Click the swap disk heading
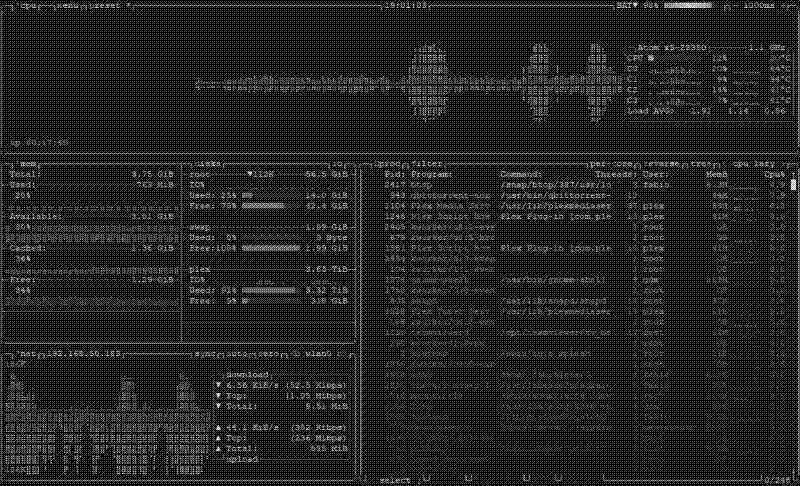The width and height of the screenshot is (800, 486). coord(199,227)
